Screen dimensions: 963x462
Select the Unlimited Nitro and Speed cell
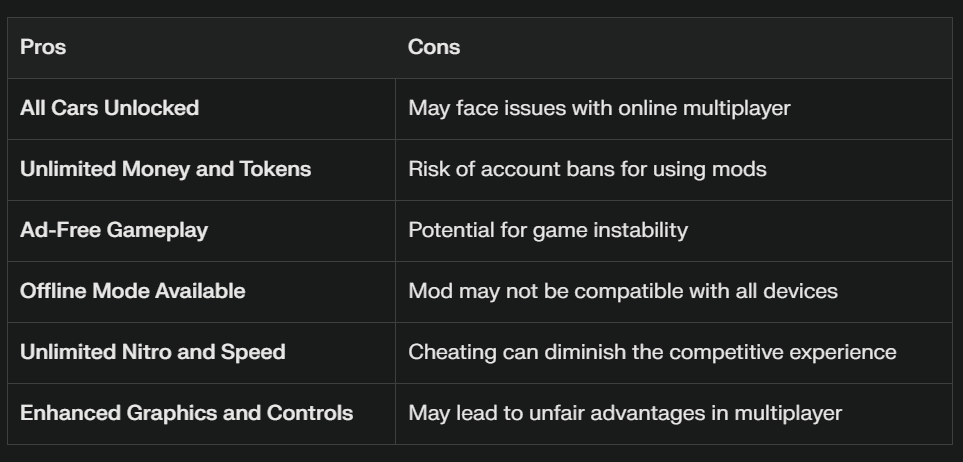[x=201, y=353]
